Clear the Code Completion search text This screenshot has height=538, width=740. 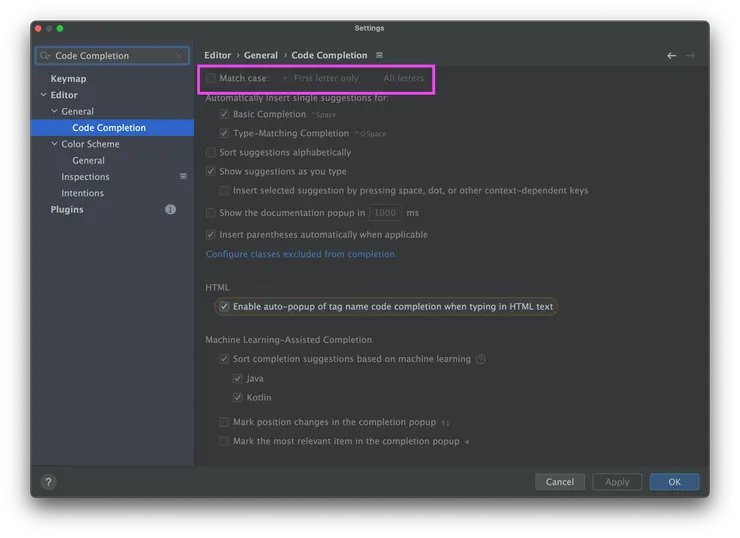click(179, 56)
